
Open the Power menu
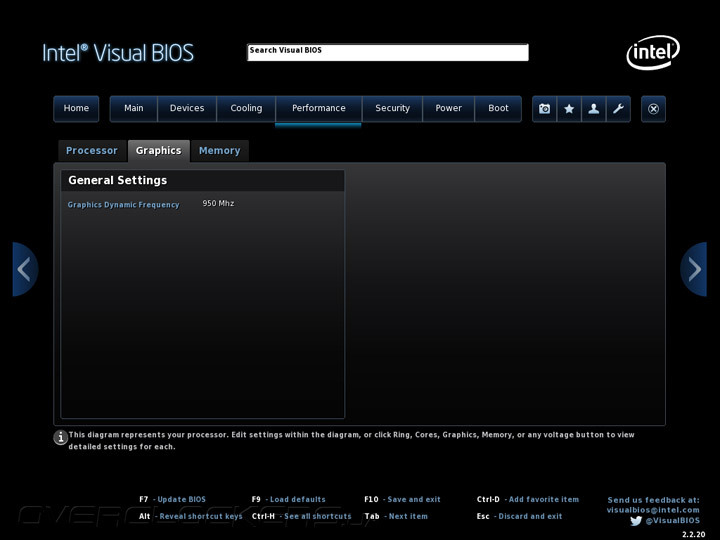(x=448, y=109)
